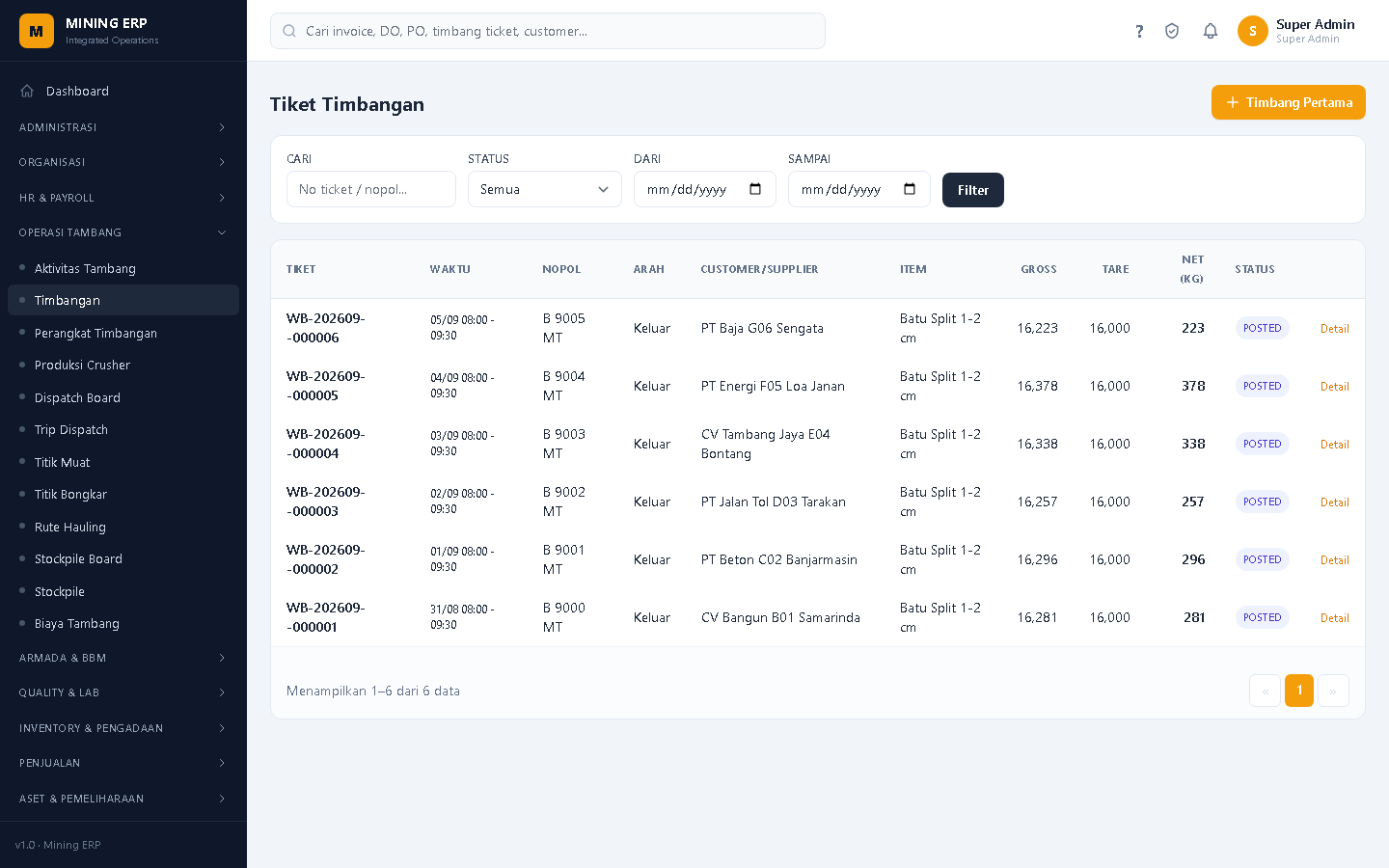The height and width of the screenshot is (868, 1389).
Task: Select Timbangan in the sidebar
Action: click(123, 300)
